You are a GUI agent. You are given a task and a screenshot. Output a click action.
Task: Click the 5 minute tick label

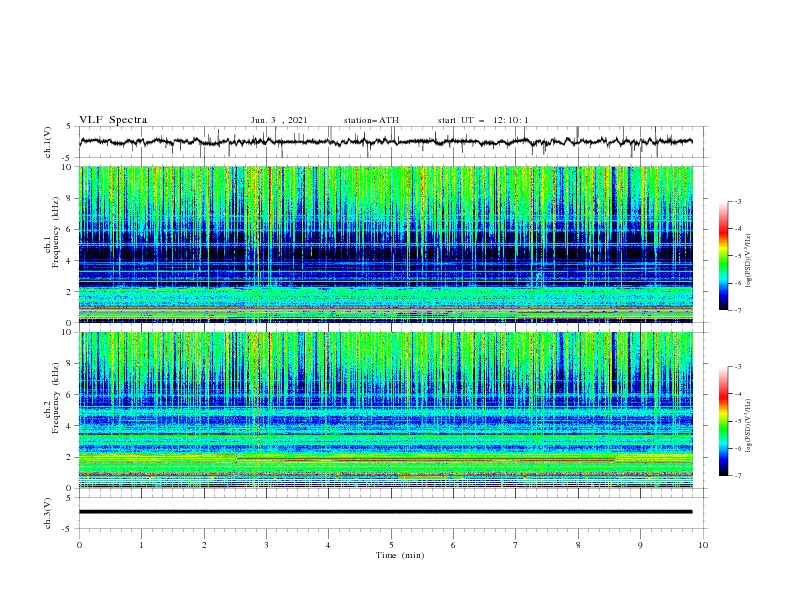coord(391,545)
